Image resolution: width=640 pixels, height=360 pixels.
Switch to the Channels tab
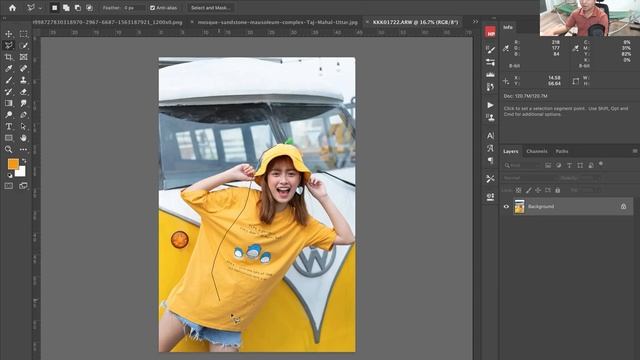[x=537, y=151]
